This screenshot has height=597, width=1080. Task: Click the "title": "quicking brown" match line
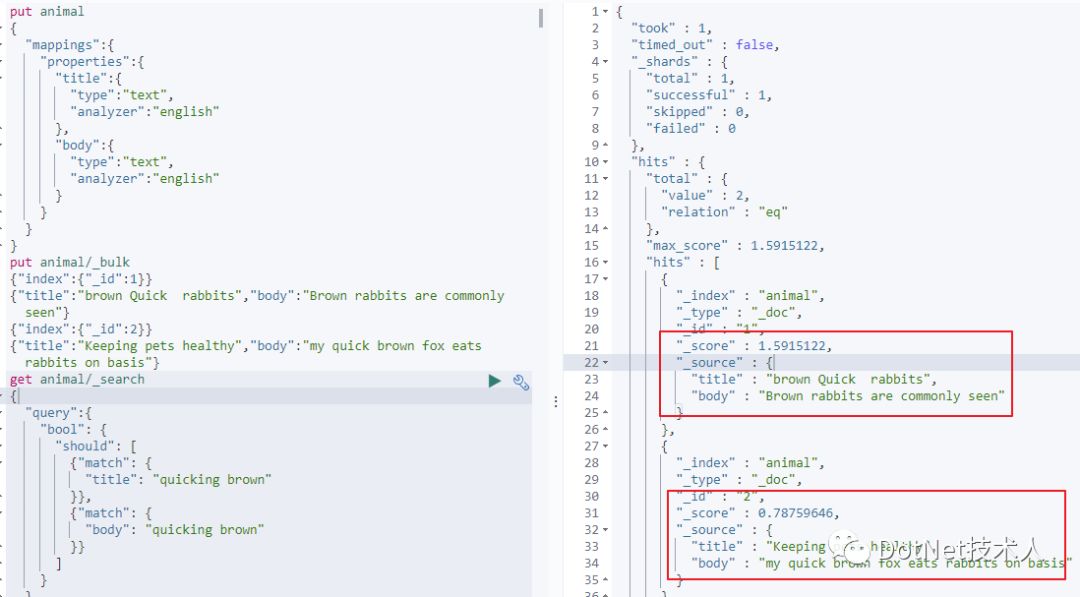click(178, 479)
